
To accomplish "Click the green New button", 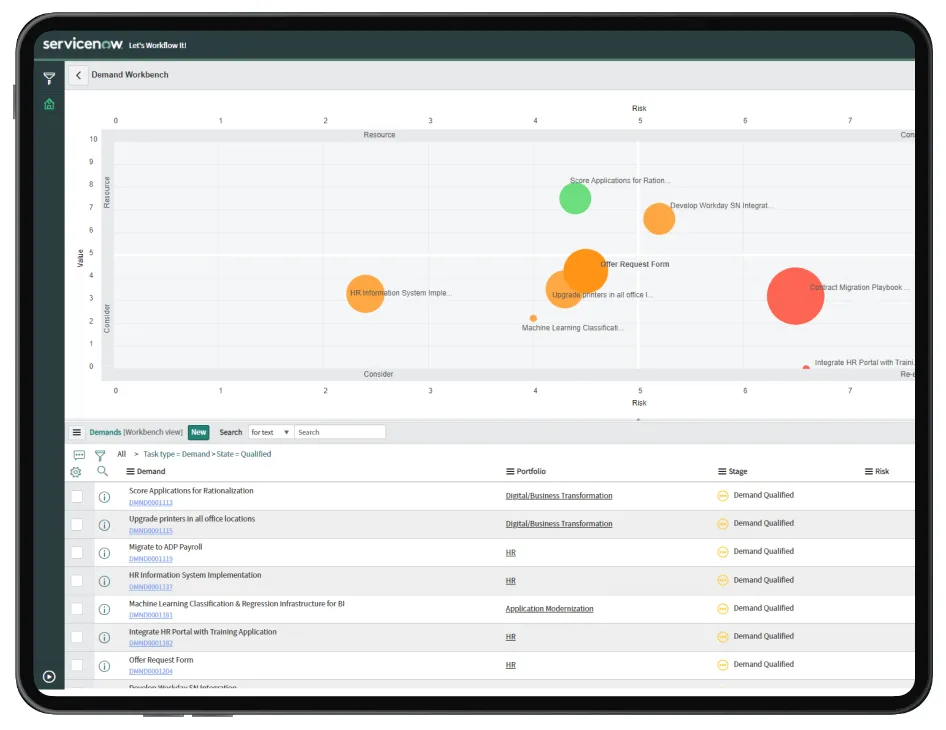I will (198, 433).
